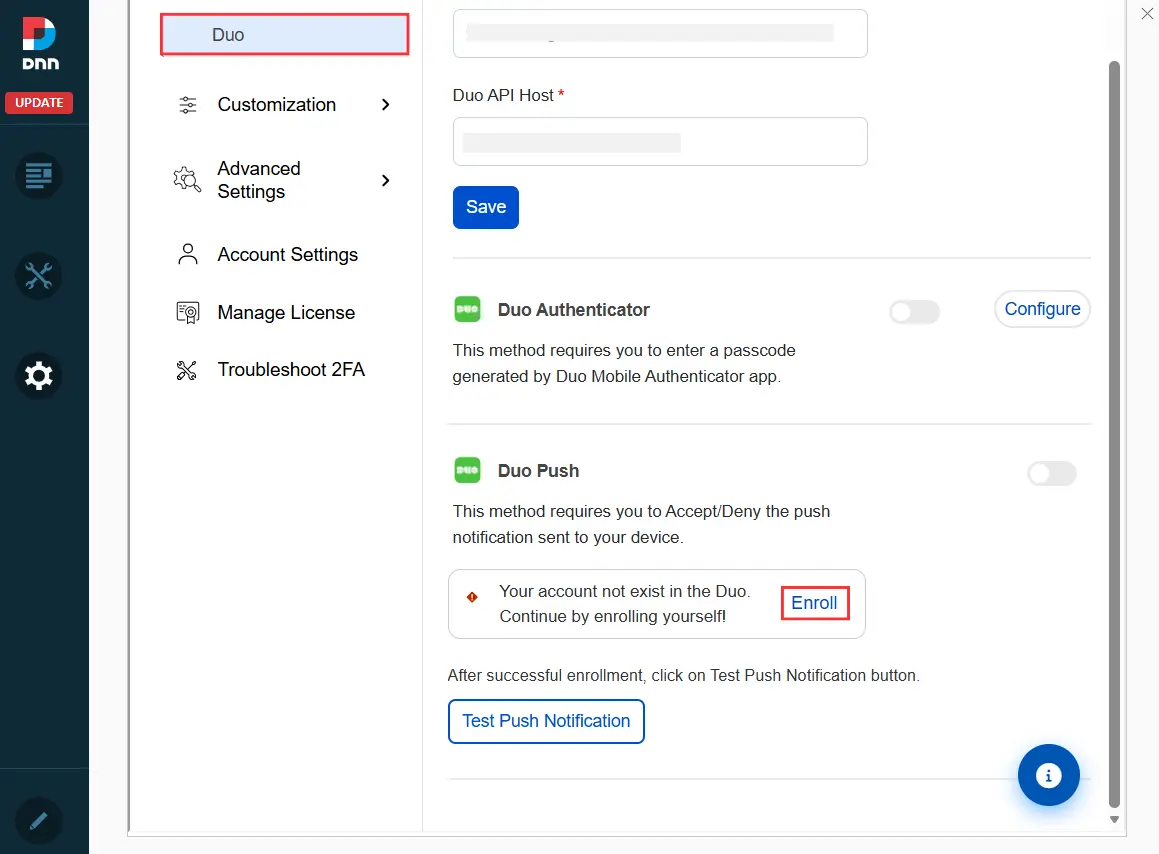Click the DNN logo icon
This screenshot has width=1159, height=854.
click(x=40, y=44)
